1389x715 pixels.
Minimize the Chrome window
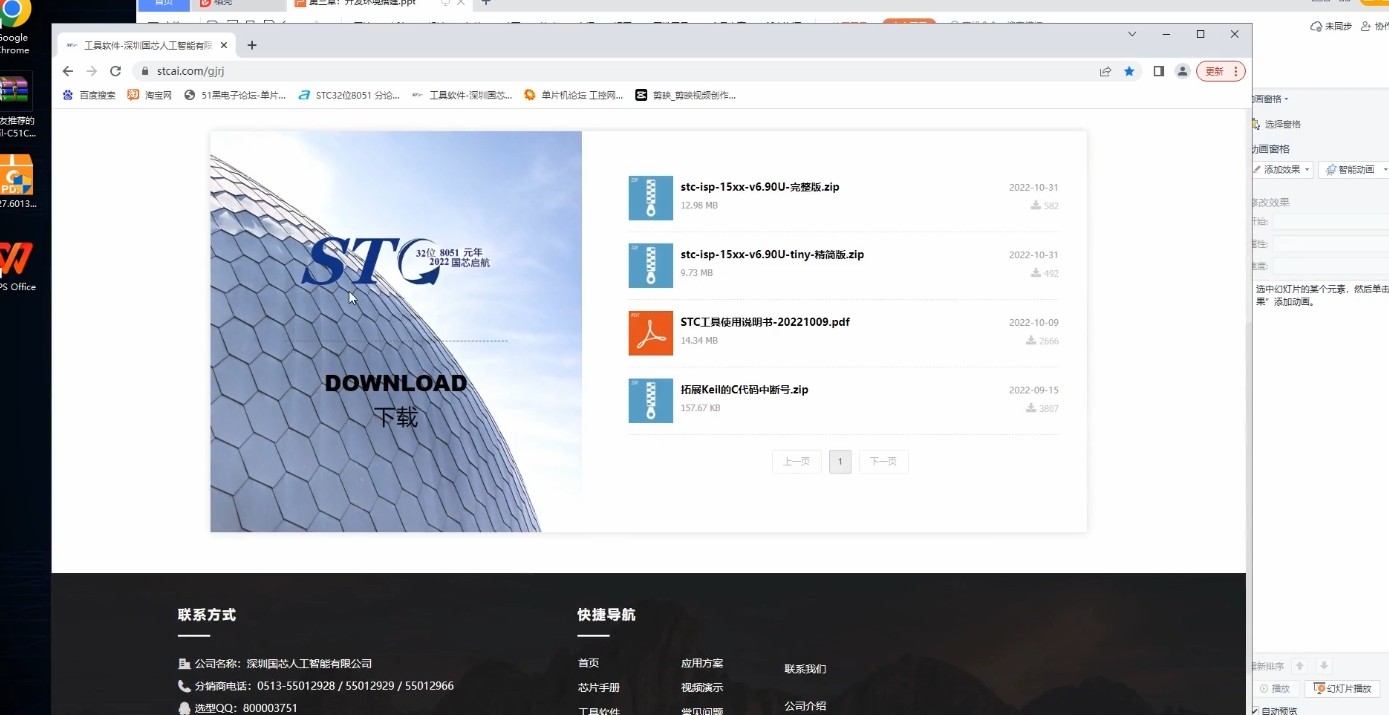click(x=1166, y=34)
